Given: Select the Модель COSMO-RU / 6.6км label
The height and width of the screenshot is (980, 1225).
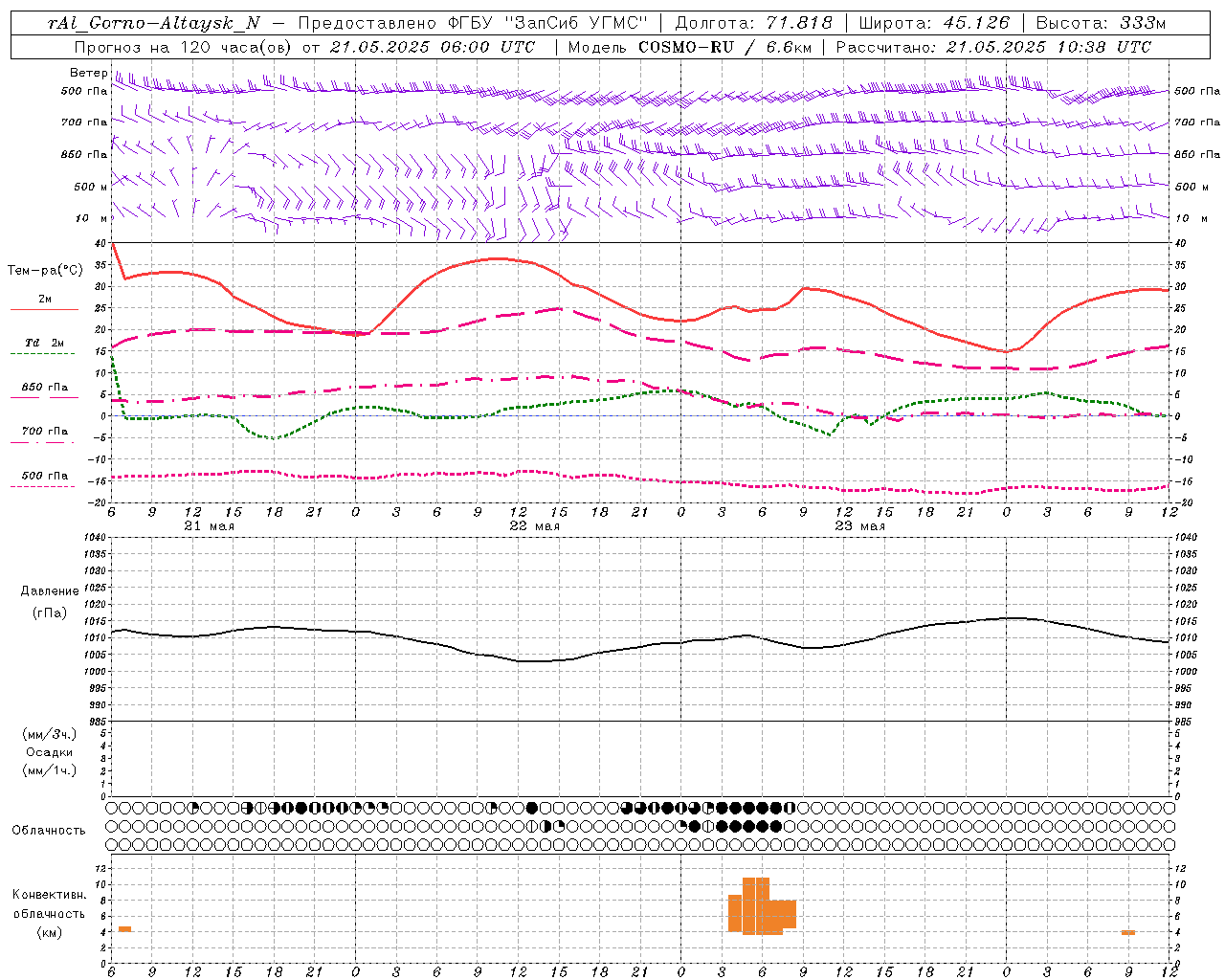Looking at the screenshot, I should 689,47.
